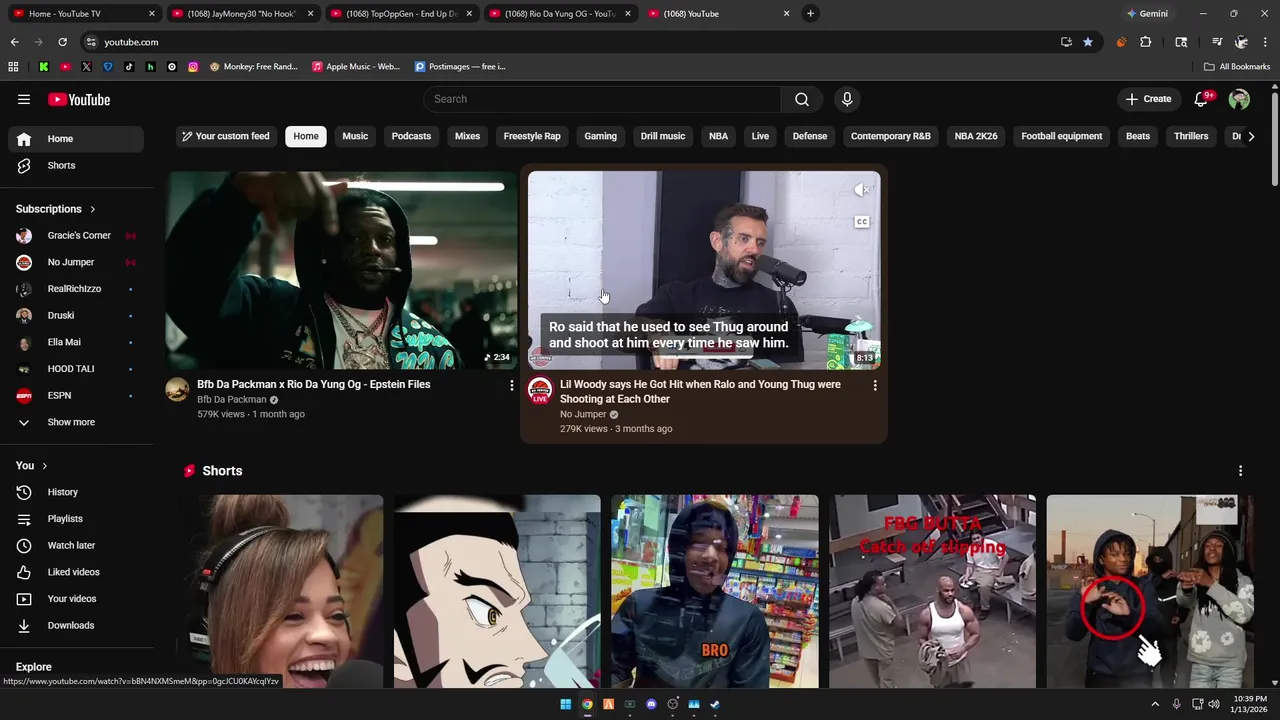
Task: Open the No Jumper subscription in sidebar
Action: [76, 262]
